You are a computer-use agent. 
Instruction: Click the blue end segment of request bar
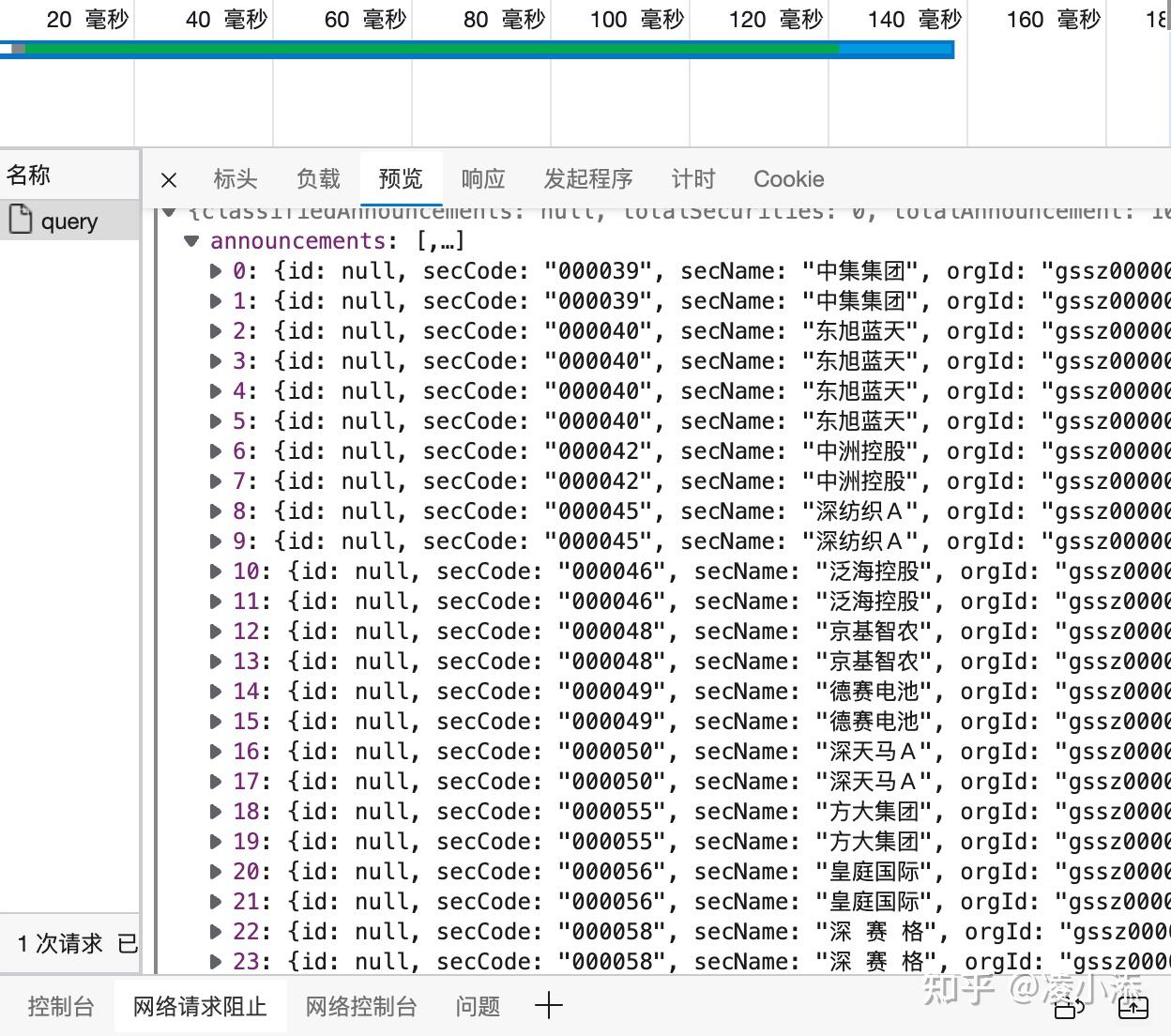(896, 49)
